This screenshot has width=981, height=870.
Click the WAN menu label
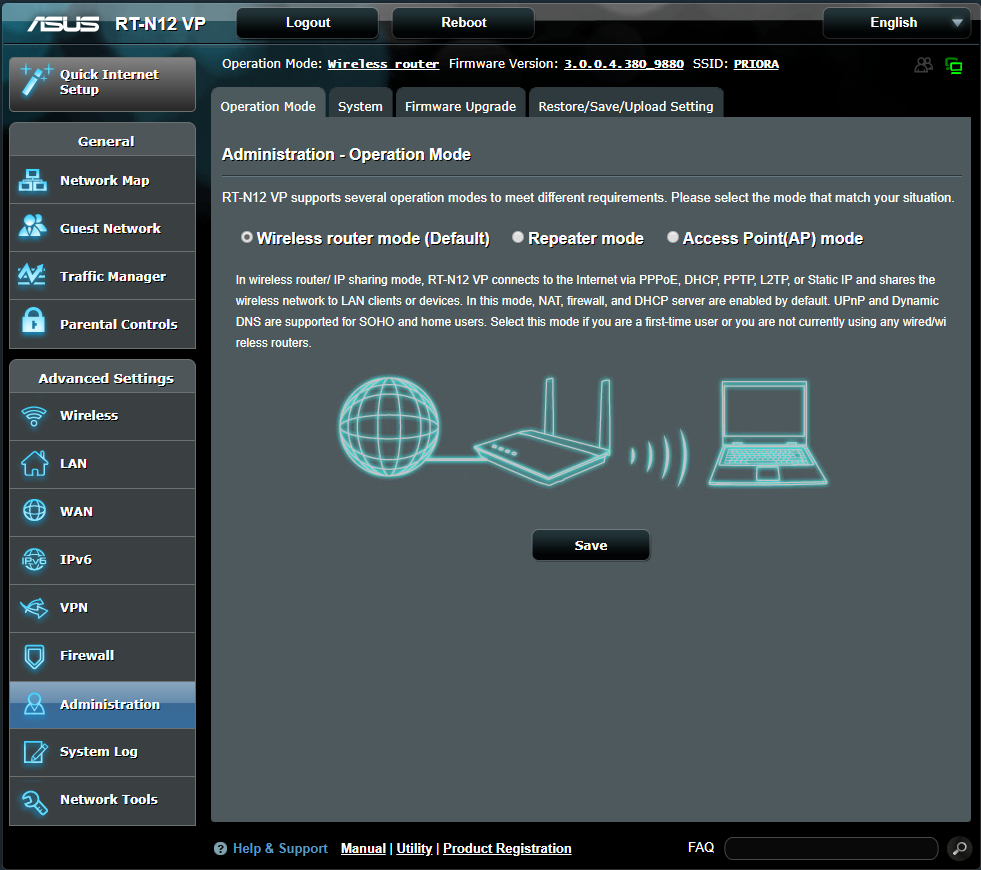(x=76, y=512)
